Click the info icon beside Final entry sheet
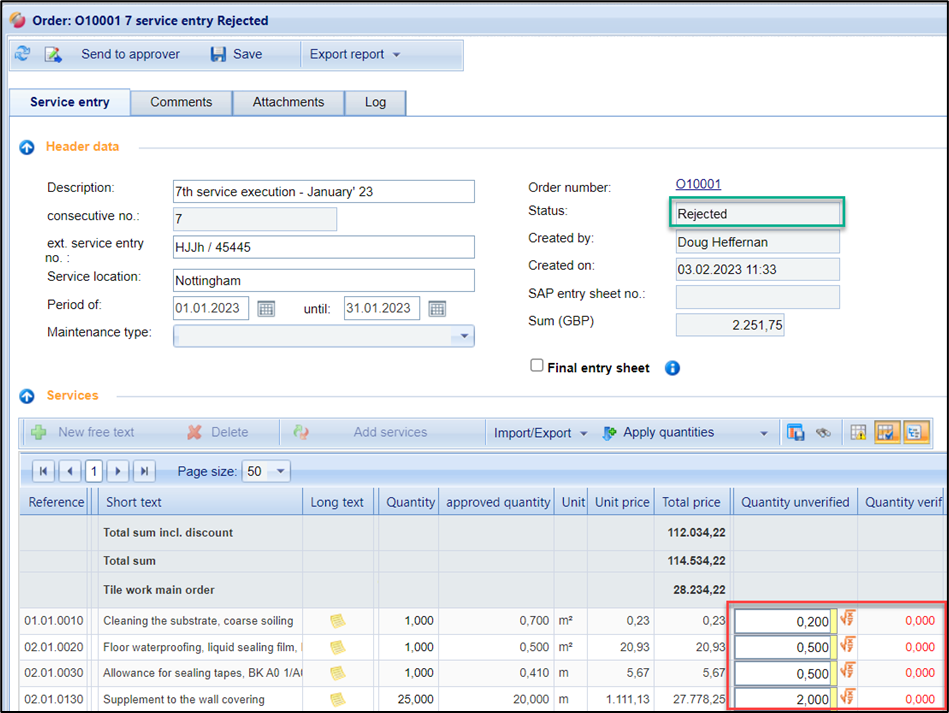The height and width of the screenshot is (713, 949). click(672, 368)
